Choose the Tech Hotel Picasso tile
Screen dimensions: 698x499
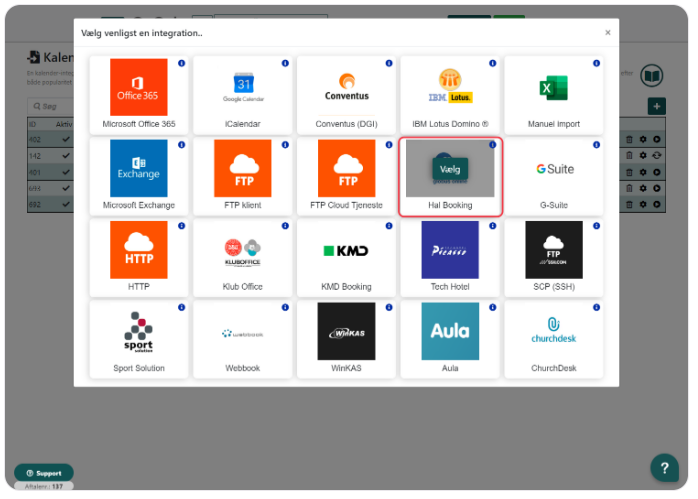click(450, 258)
